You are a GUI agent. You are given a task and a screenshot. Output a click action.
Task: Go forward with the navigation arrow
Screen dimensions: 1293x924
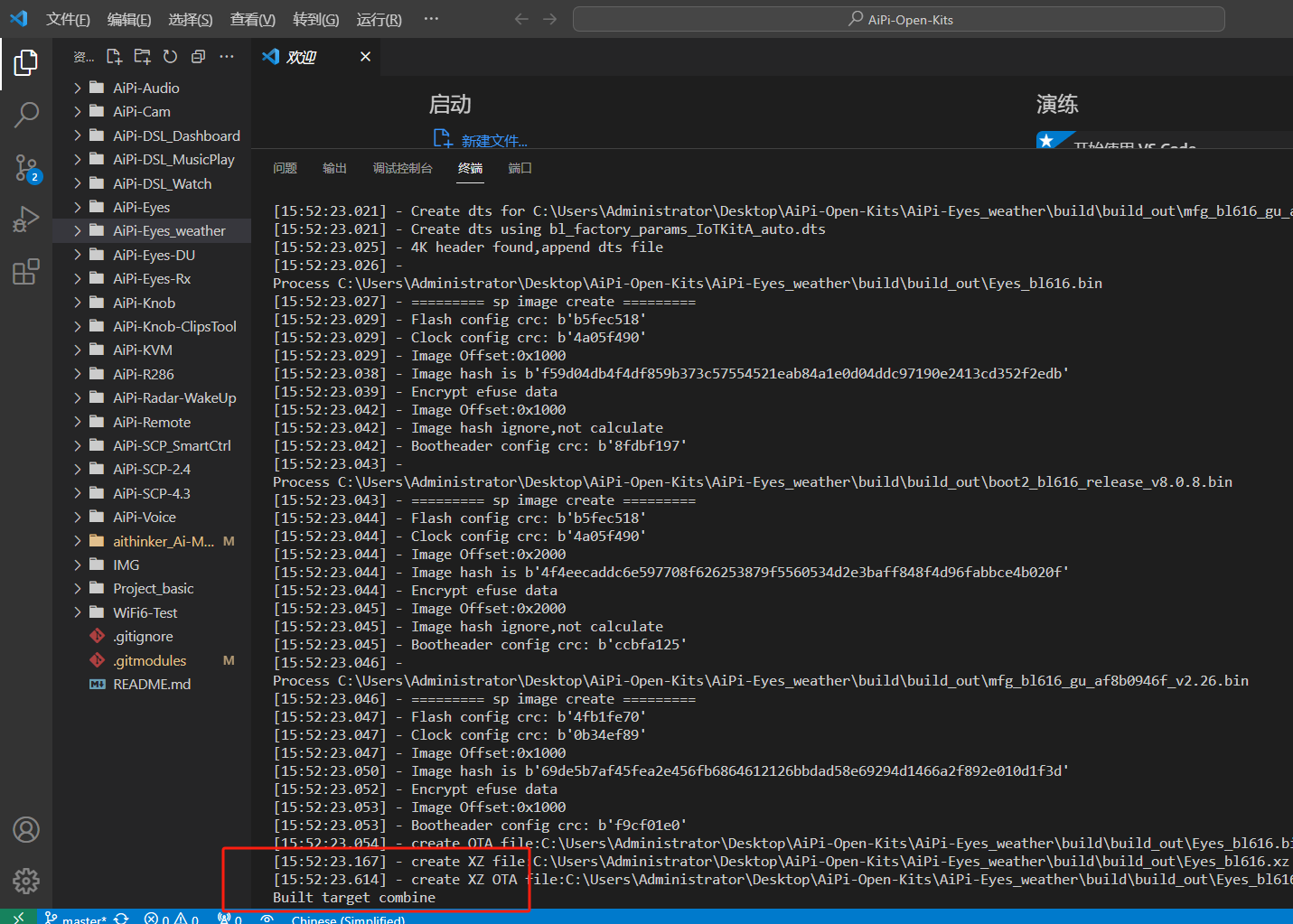(550, 19)
